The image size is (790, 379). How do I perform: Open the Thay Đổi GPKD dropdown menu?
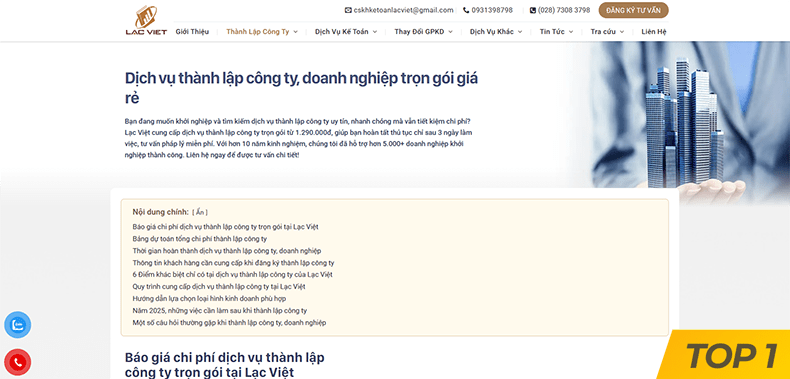click(423, 31)
